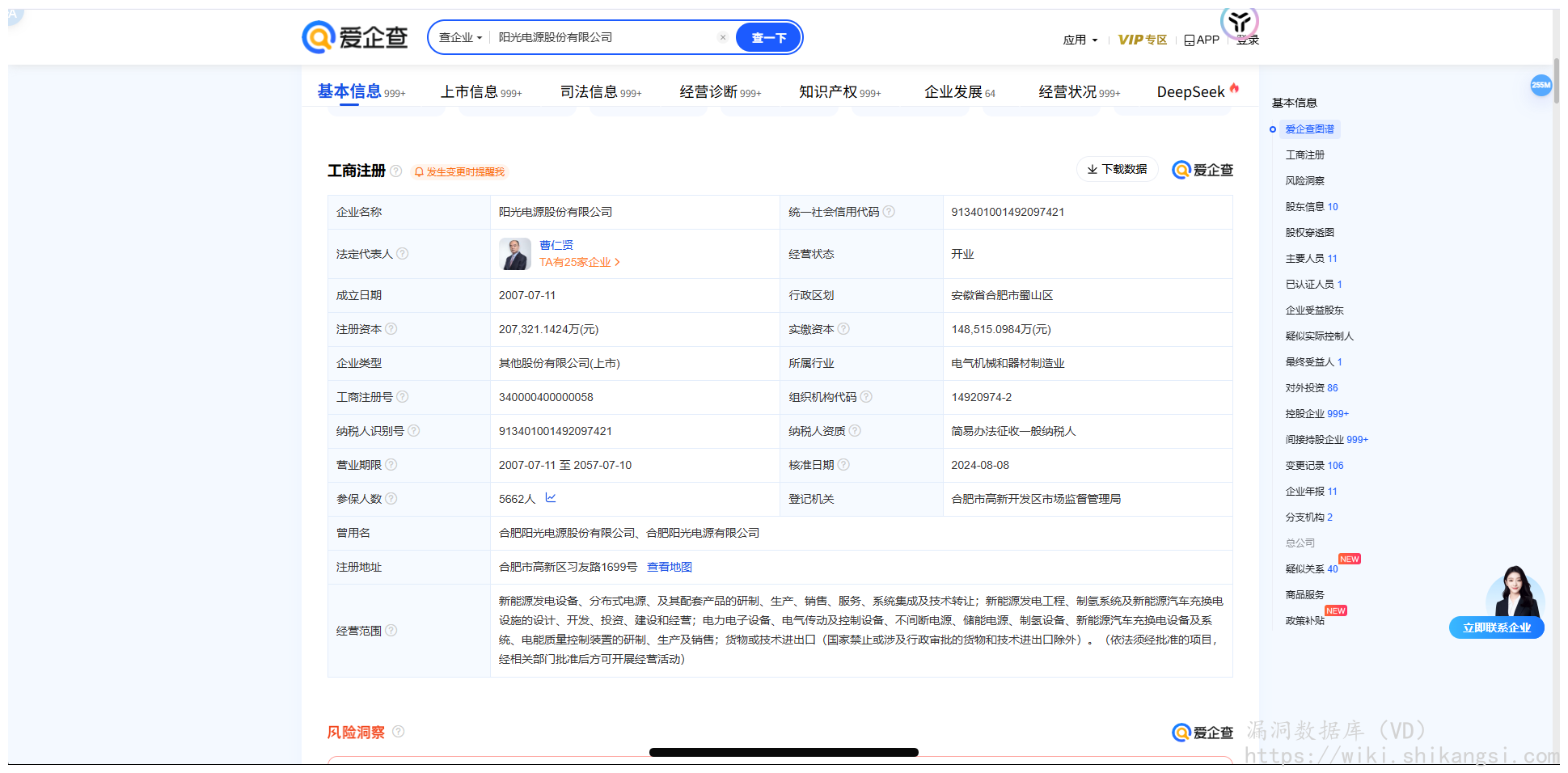This screenshot has width=1568, height=773.
Task: Click help icon beside 实缴资本
Action: (x=843, y=328)
